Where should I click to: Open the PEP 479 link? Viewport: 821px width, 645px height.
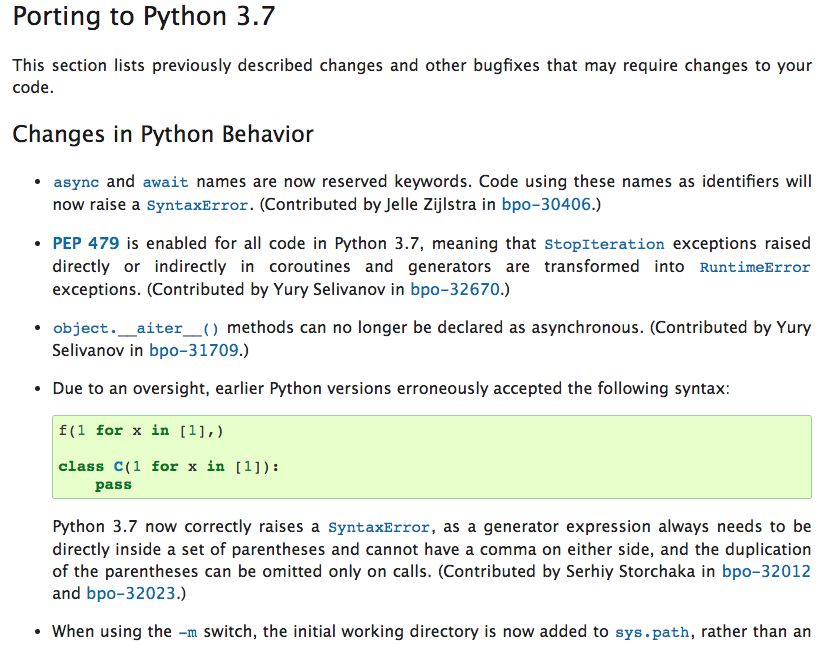[86, 243]
